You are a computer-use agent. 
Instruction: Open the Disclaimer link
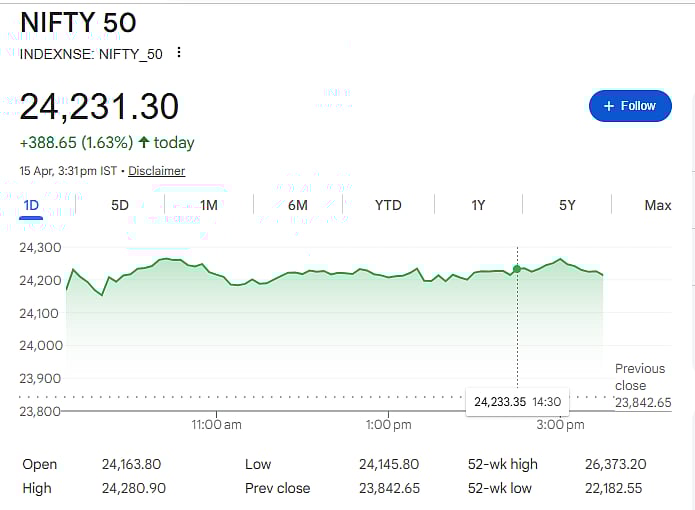(x=156, y=171)
